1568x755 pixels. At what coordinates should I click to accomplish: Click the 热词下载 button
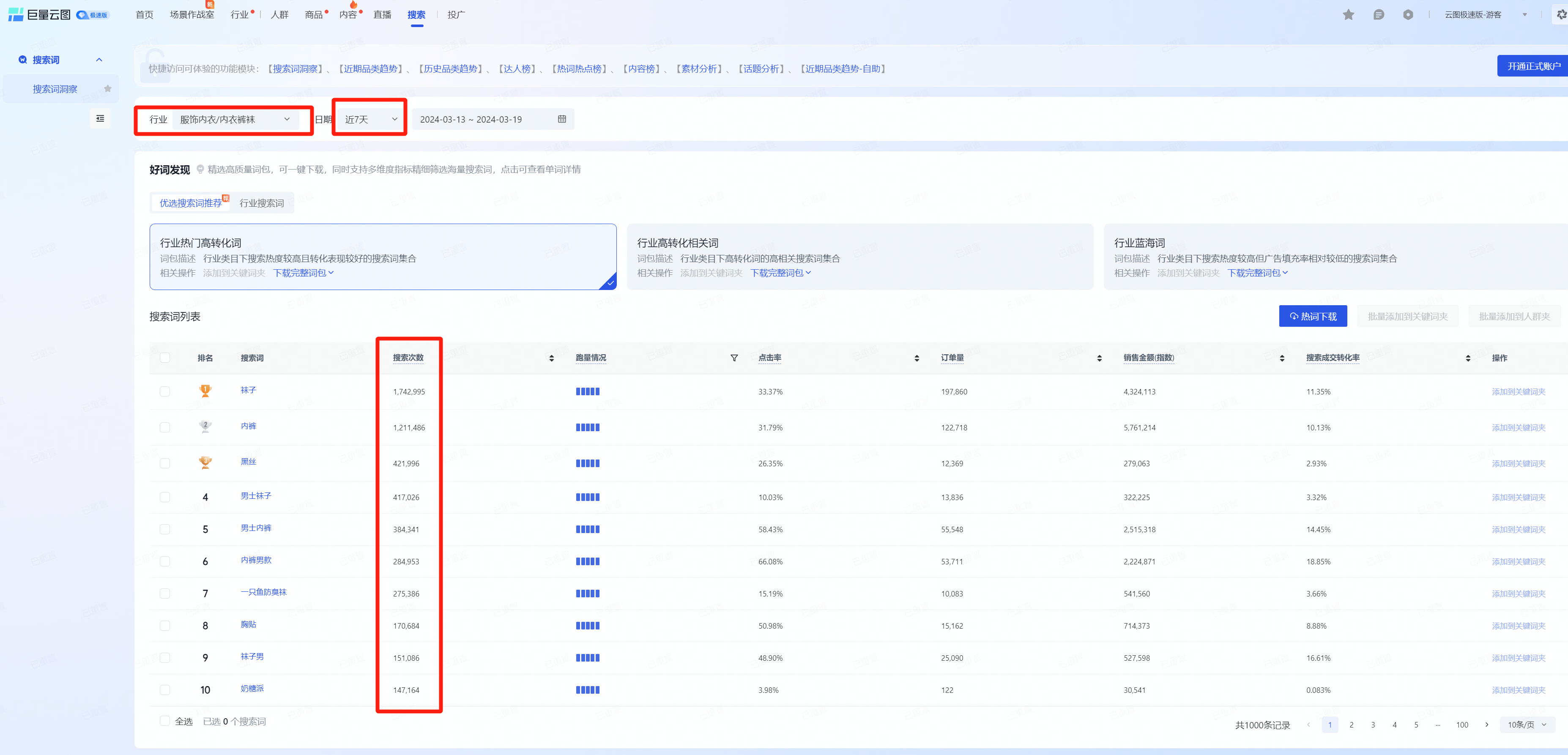tap(1313, 316)
